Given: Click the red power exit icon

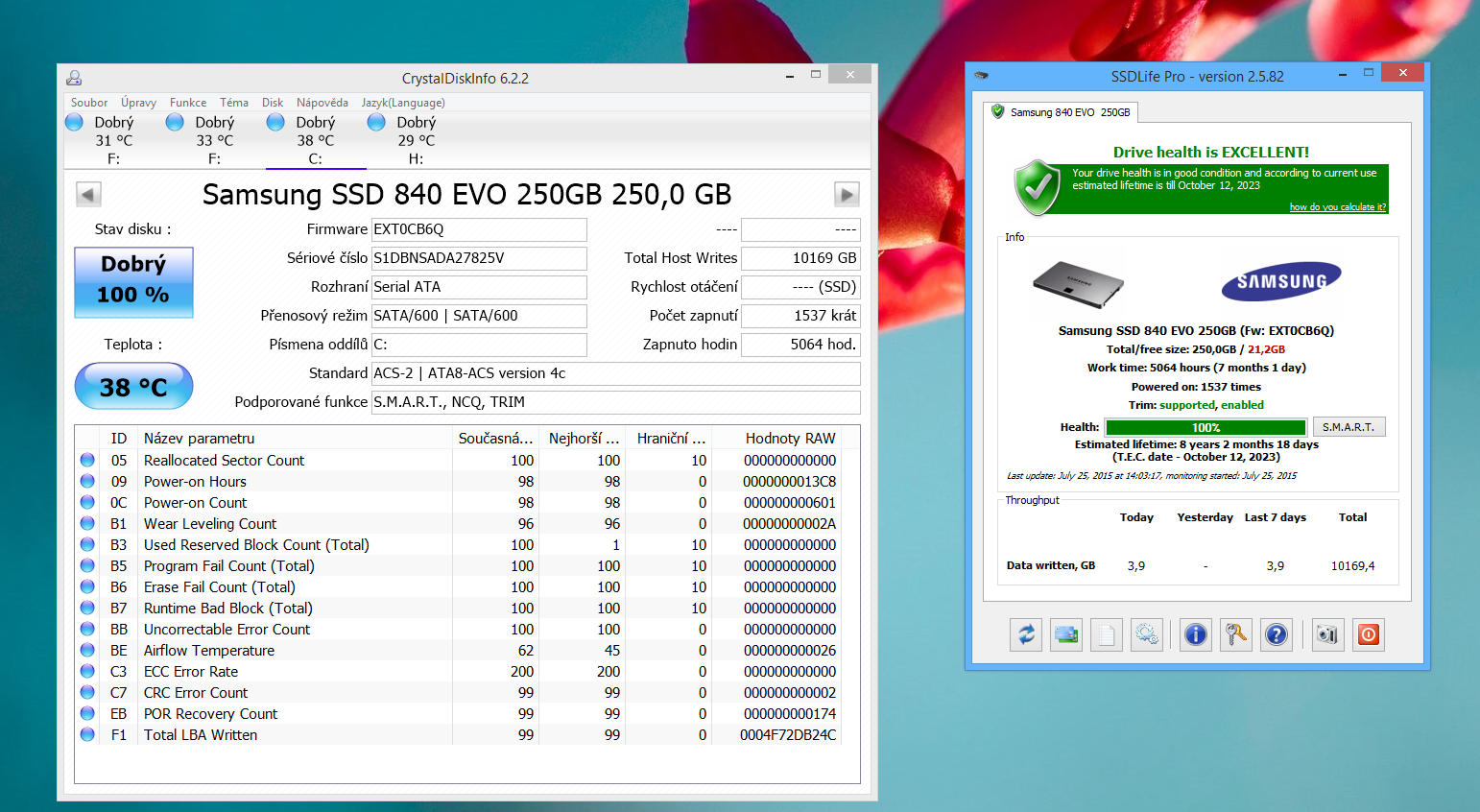Looking at the screenshot, I should click(1369, 634).
